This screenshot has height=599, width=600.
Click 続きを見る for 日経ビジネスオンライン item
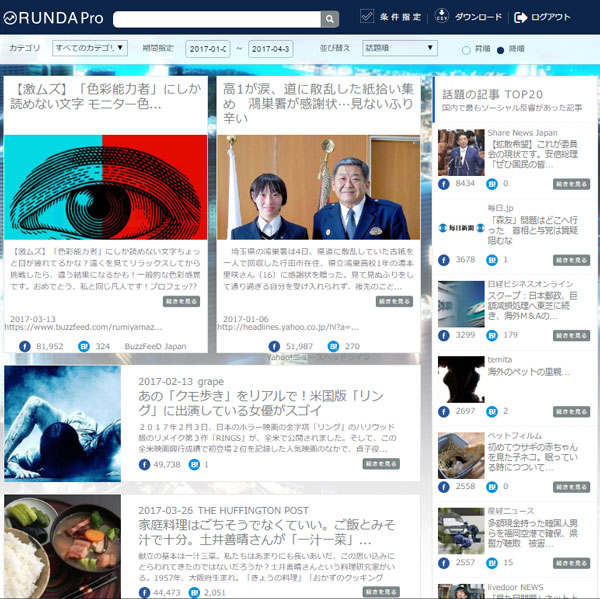[x=571, y=336]
